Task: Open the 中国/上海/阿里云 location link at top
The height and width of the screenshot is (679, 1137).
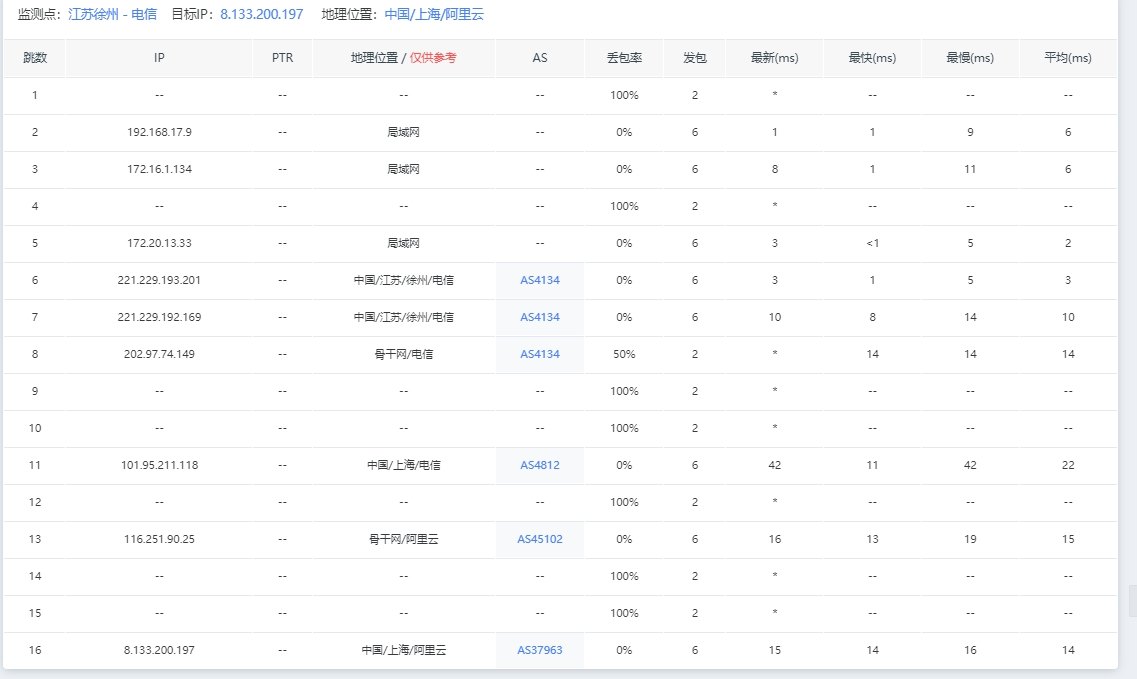Action: point(434,15)
